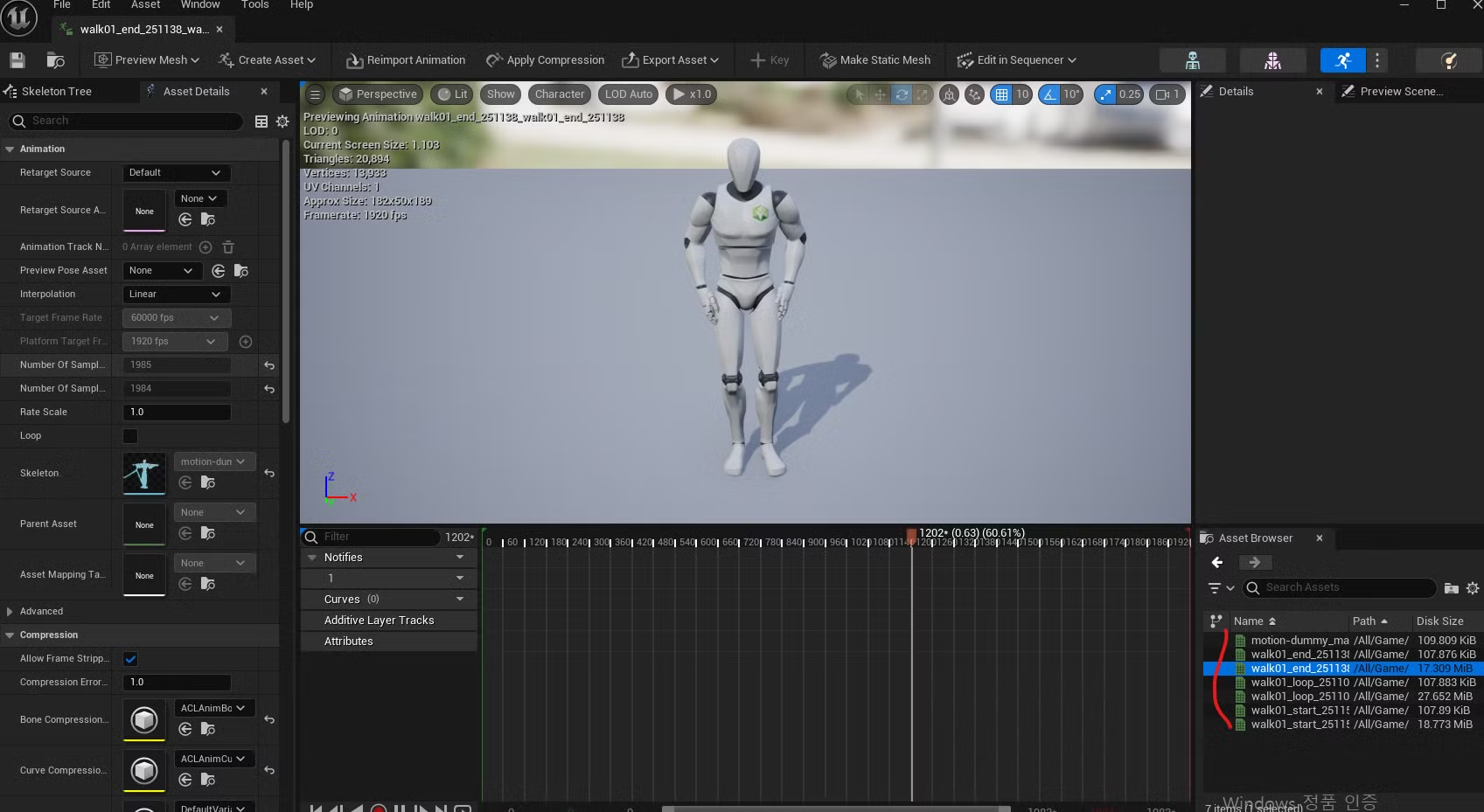This screenshot has height=812, width=1484.
Task: Toggle the property matrix table view icon
Action: pyautogui.click(x=261, y=121)
